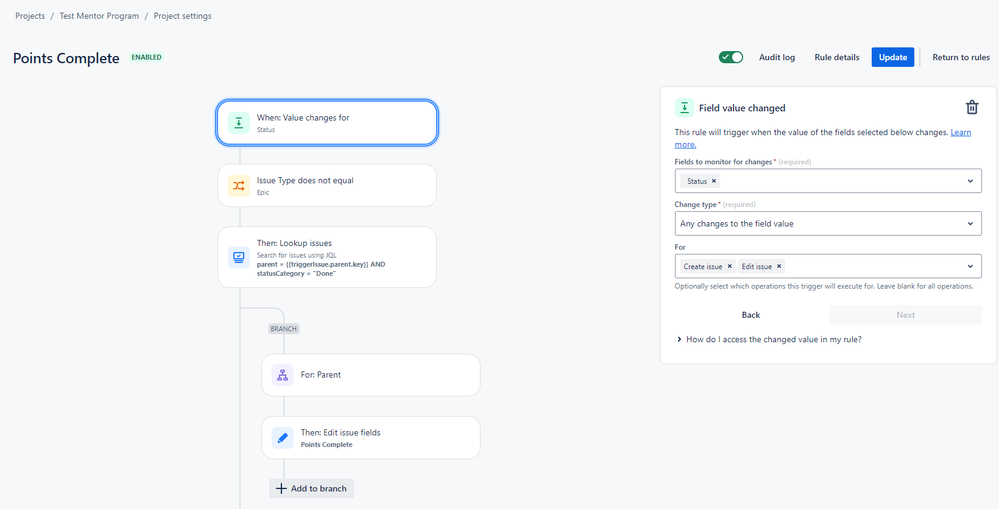Click the Edit issue chip label

point(757,266)
